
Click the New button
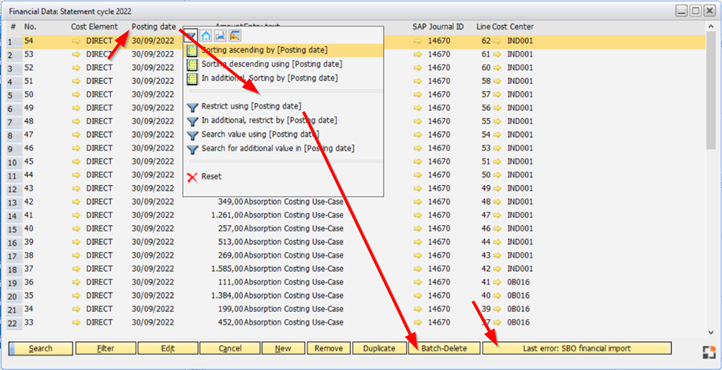click(283, 348)
